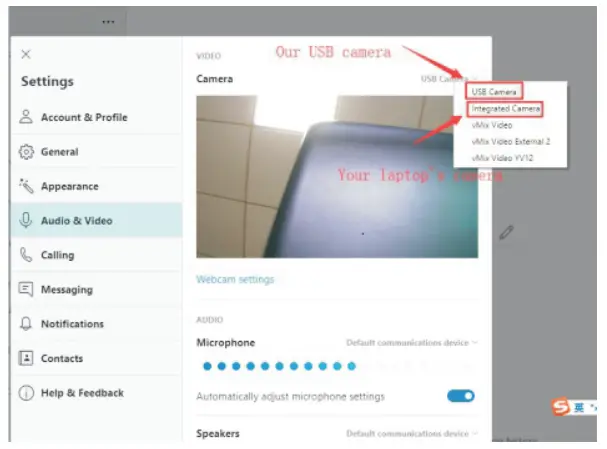Expand the Camera device dropdown
Screen dimensions: 607x449
coord(449,79)
